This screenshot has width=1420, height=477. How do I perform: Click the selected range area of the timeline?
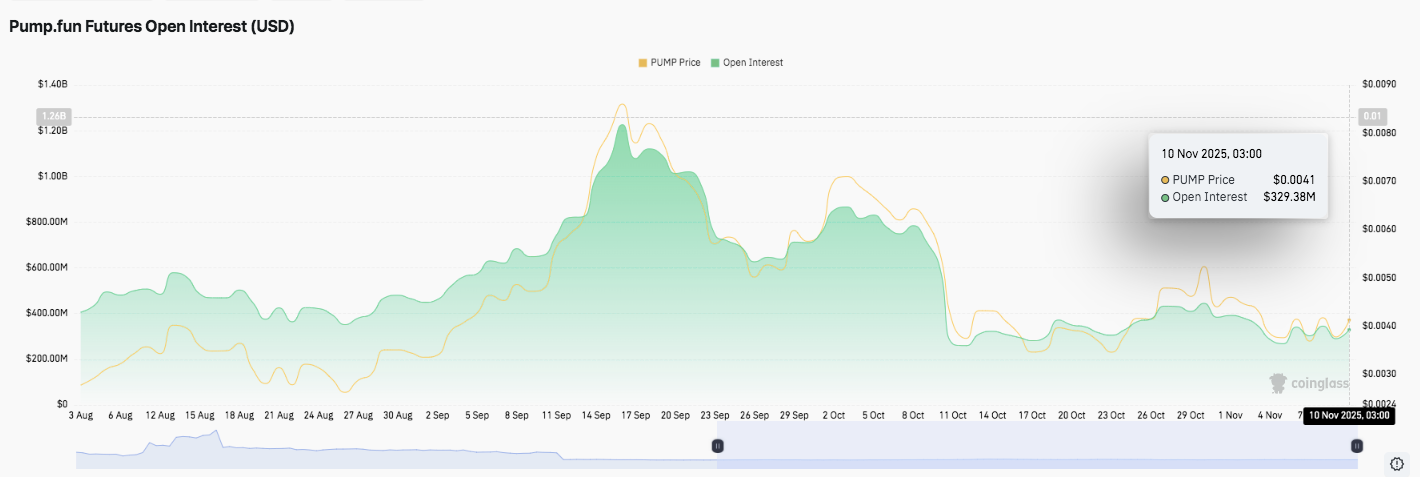[1037, 446]
